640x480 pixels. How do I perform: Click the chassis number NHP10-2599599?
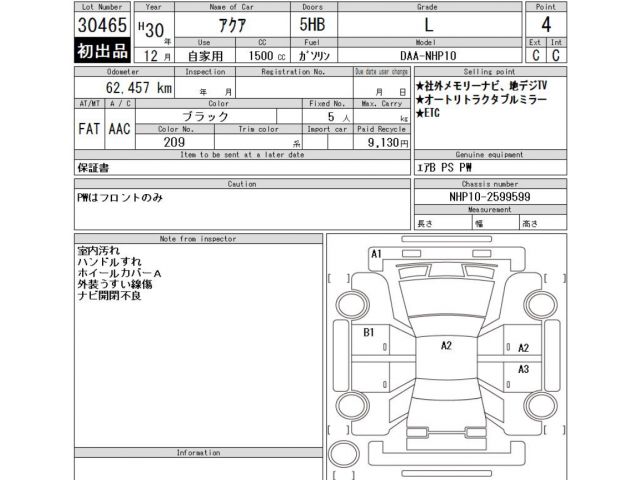click(490, 197)
